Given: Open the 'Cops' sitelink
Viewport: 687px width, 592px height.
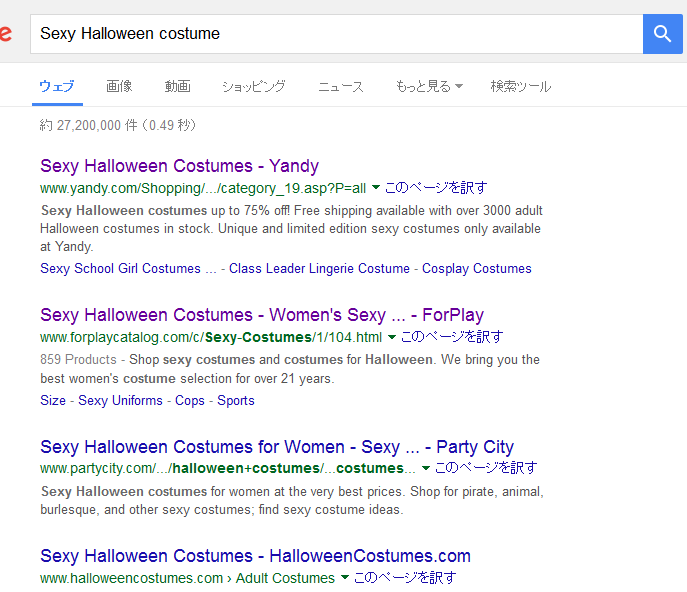Looking at the screenshot, I should (x=190, y=400).
